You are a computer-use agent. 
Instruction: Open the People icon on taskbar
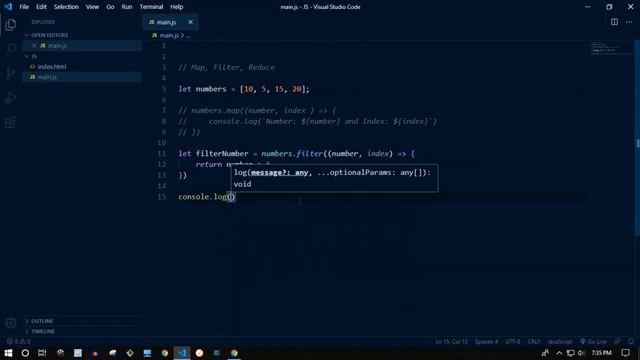(x=545, y=353)
